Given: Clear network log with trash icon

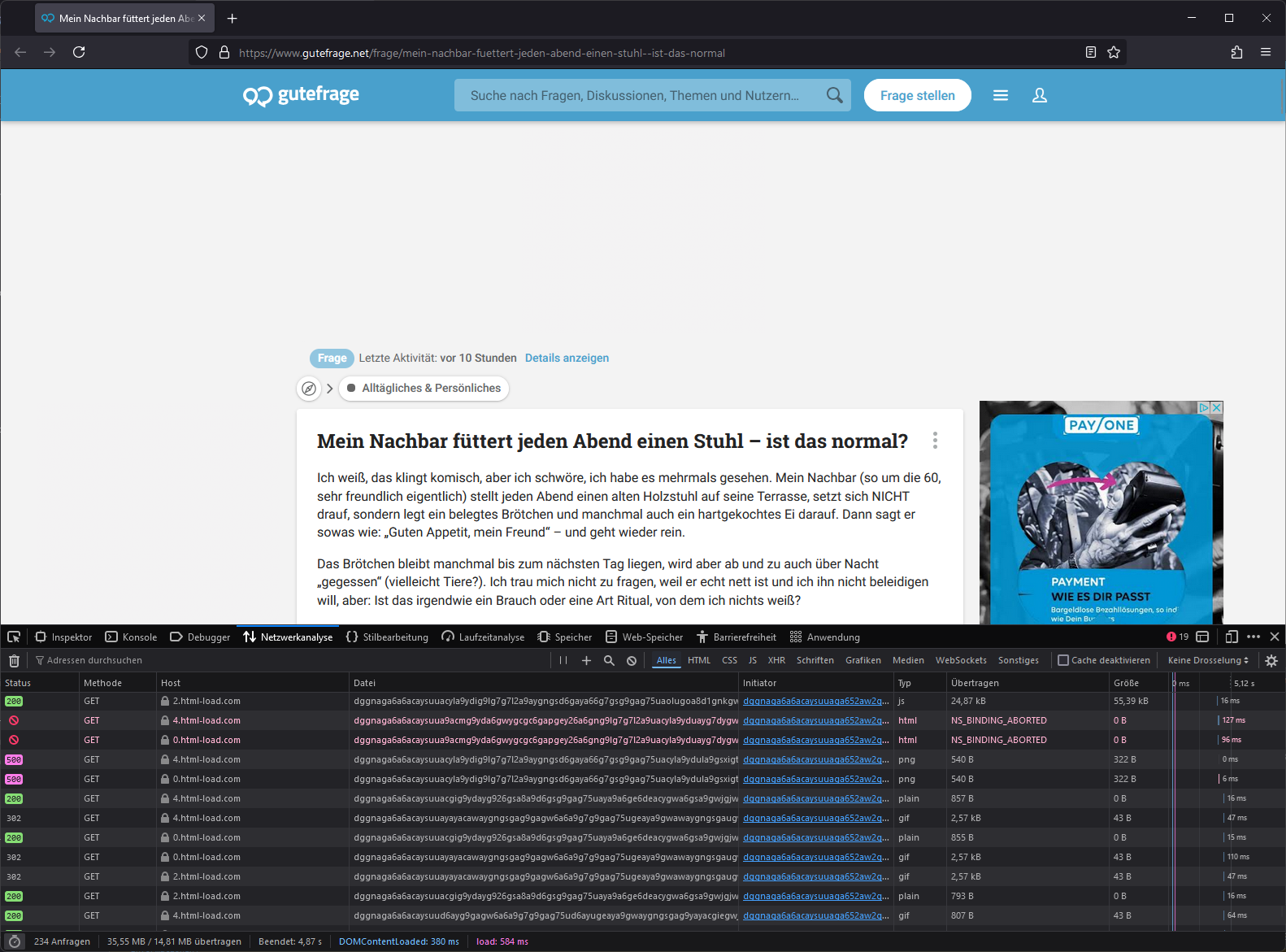Looking at the screenshot, I should 14,660.
